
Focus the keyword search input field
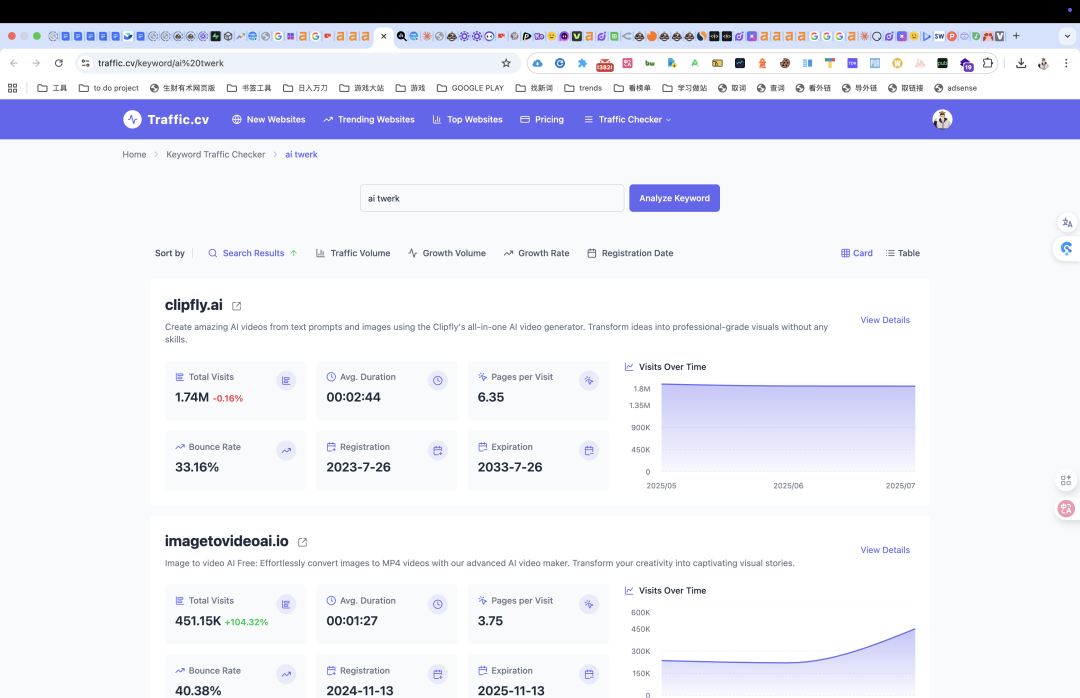[x=492, y=198]
